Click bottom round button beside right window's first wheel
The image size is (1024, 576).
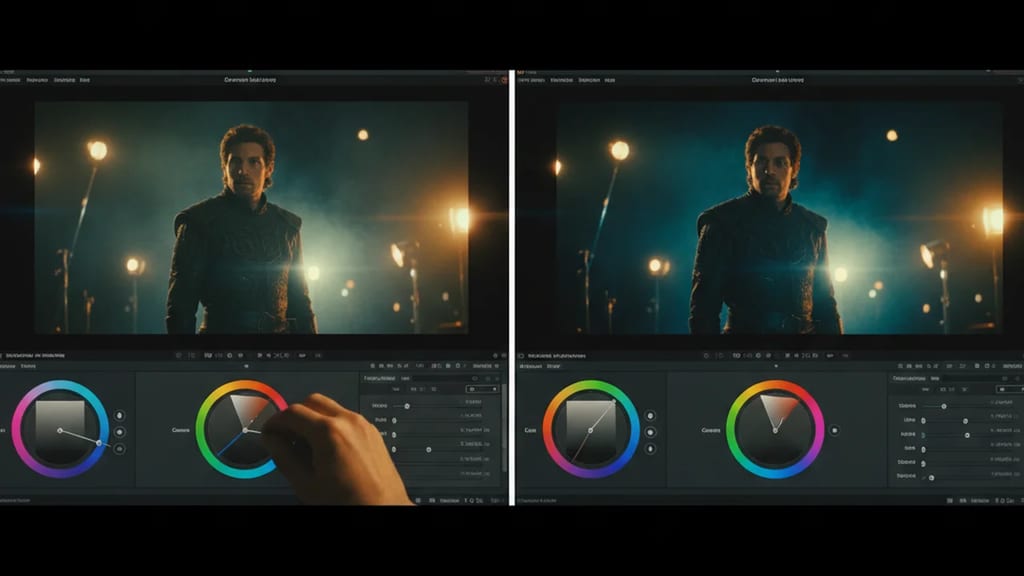click(650, 449)
